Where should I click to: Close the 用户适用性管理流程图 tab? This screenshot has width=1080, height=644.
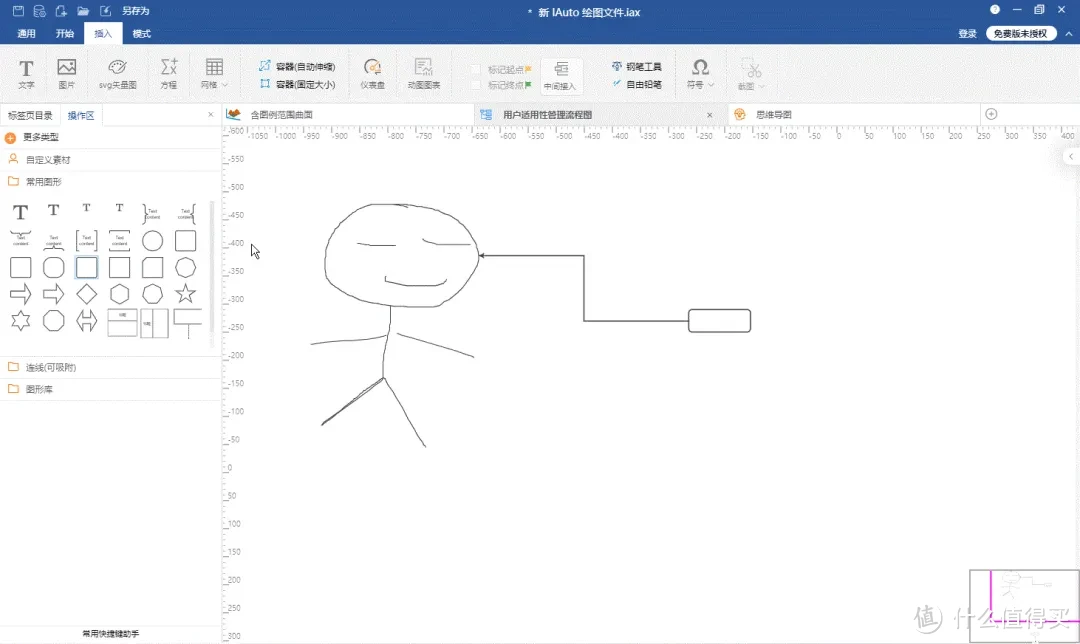click(709, 115)
